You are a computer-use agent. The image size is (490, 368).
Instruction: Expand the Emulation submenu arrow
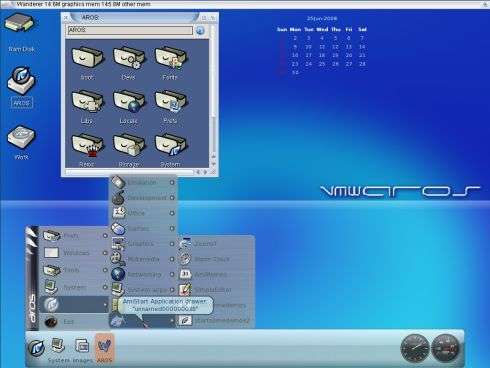[172, 183]
